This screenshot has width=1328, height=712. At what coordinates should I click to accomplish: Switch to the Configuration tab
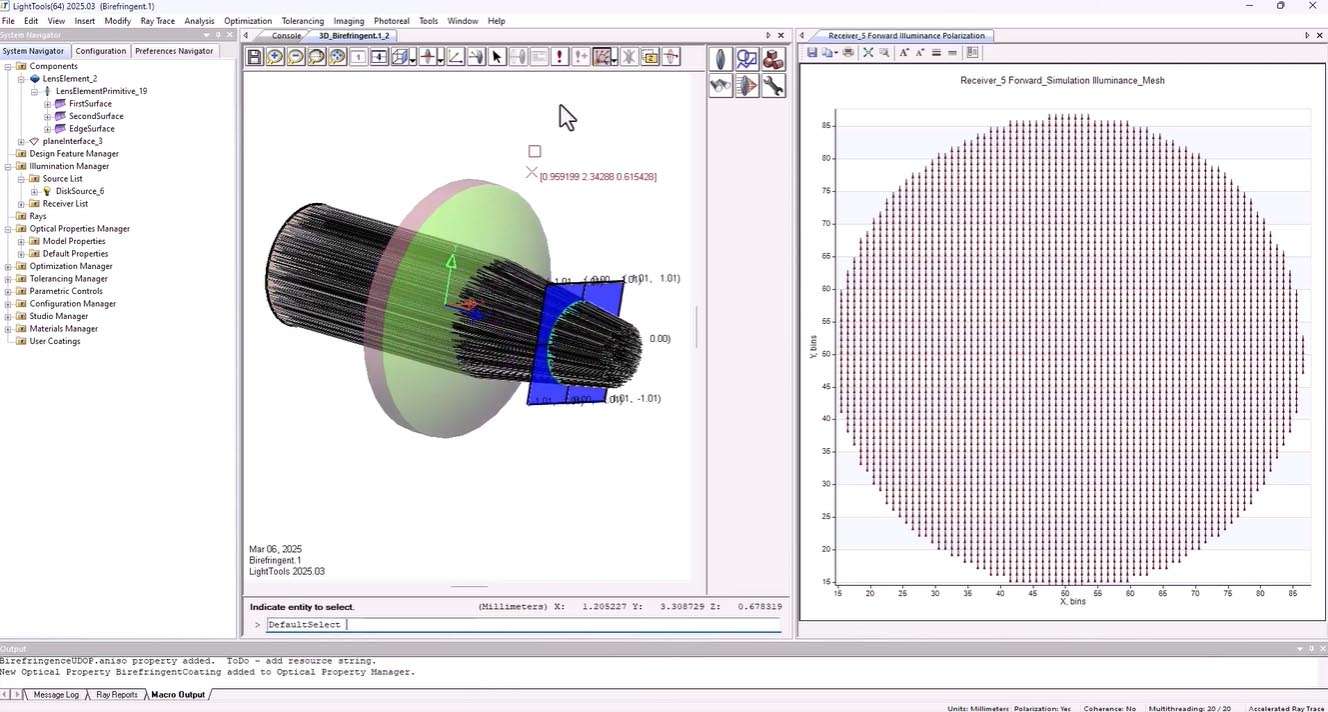101,51
